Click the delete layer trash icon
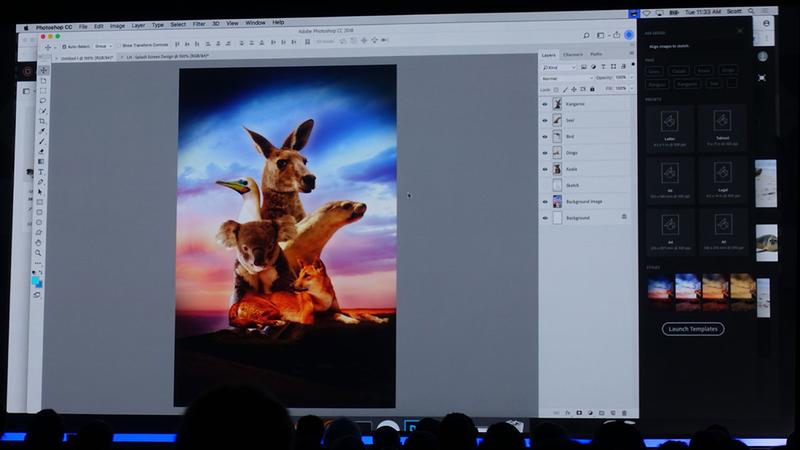The image size is (800, 450). (624, 412)
